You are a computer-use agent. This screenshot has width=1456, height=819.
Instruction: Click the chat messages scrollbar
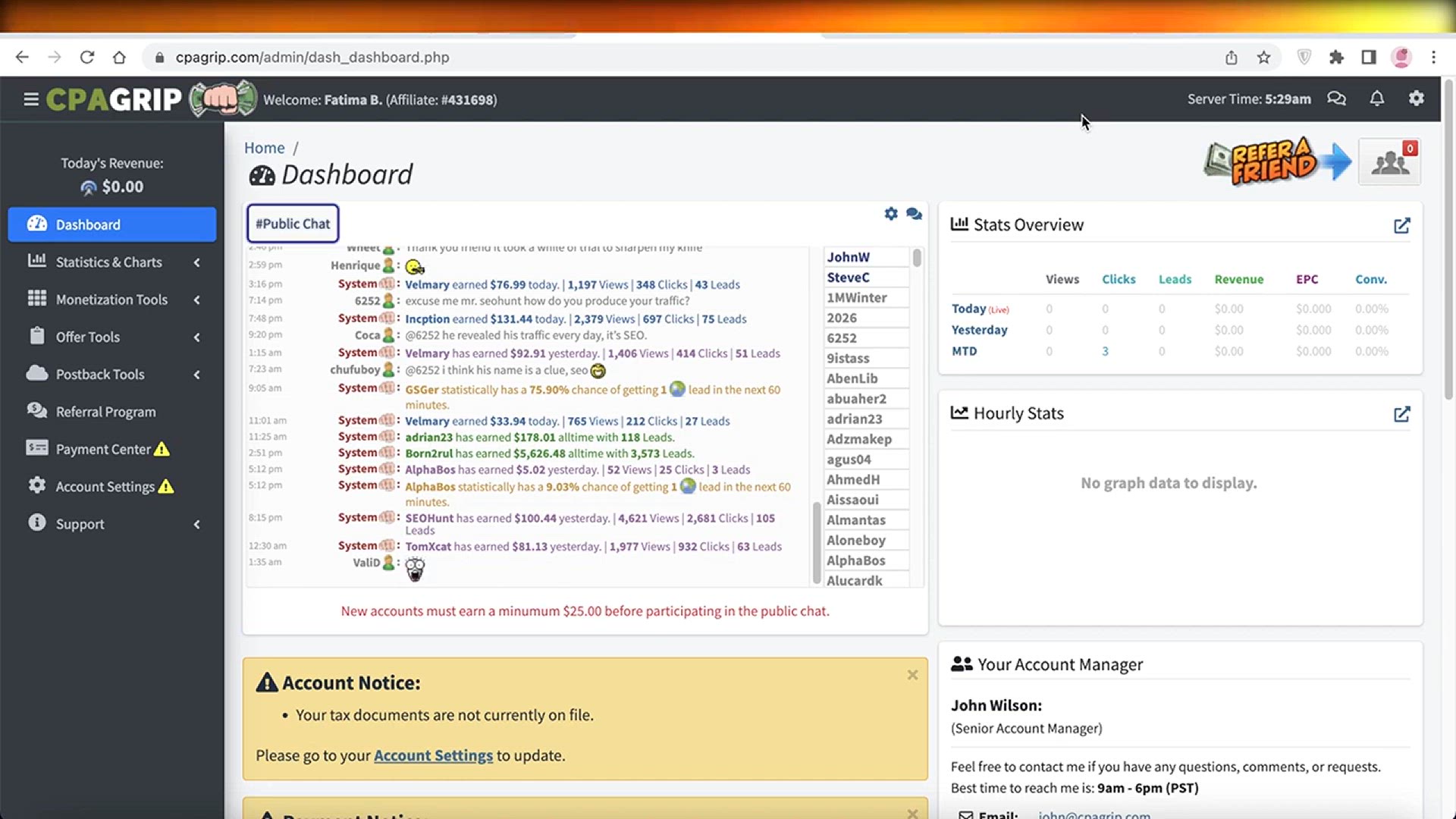pyautogui.click(x=817, y=541)
